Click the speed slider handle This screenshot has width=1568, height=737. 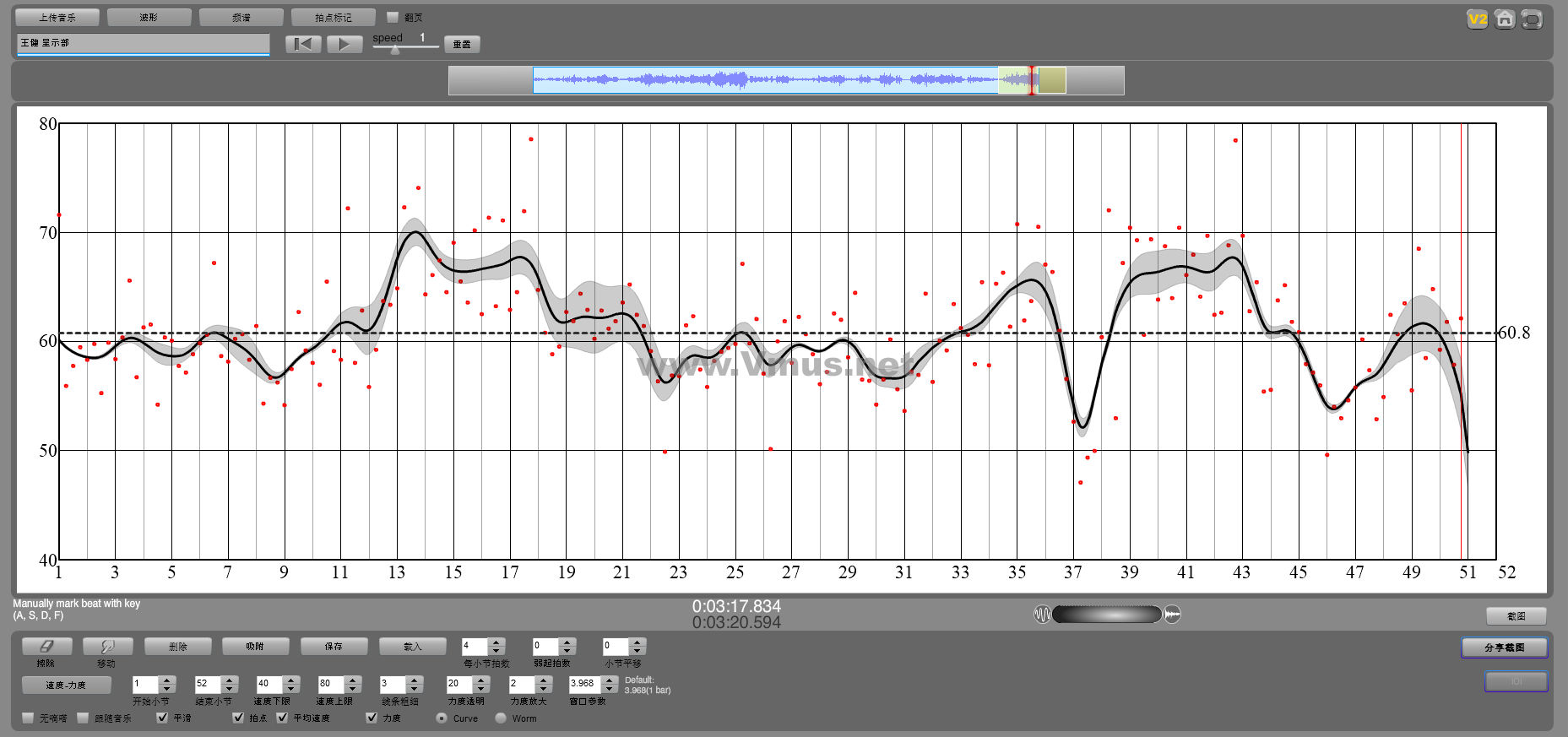394,49
